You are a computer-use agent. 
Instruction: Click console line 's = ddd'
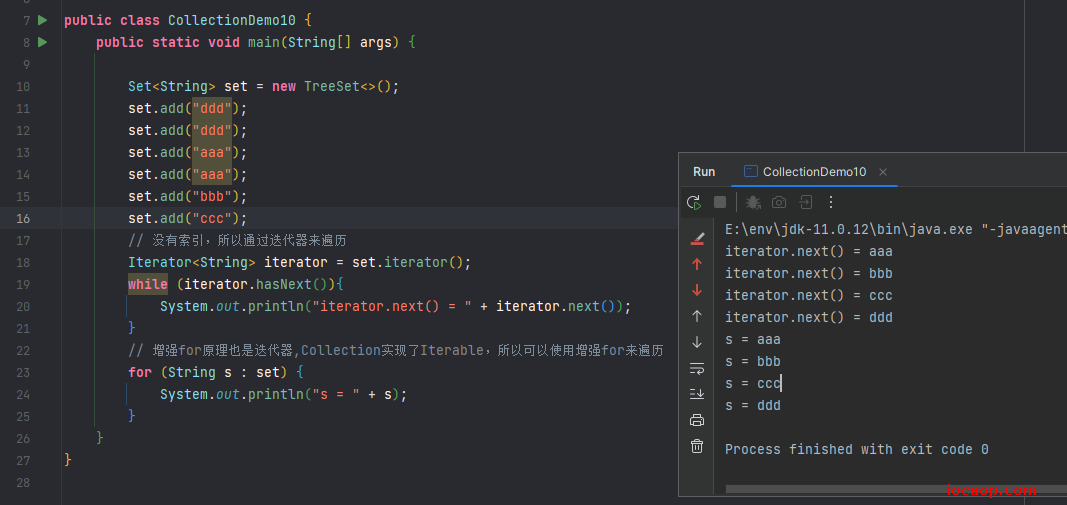(x=753, y=405)
